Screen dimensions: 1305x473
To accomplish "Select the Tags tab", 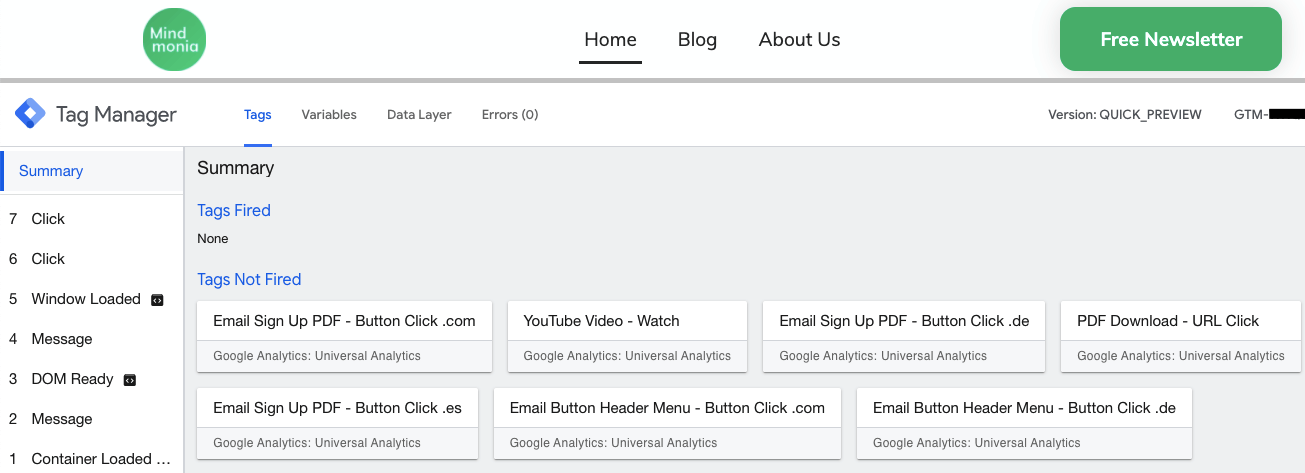I will click(x=258, y=115).
